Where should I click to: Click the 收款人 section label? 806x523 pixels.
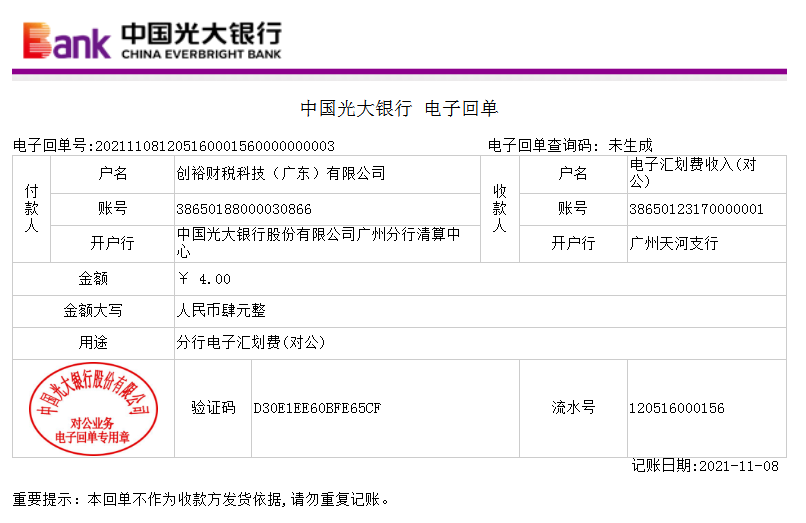[500, 209]
